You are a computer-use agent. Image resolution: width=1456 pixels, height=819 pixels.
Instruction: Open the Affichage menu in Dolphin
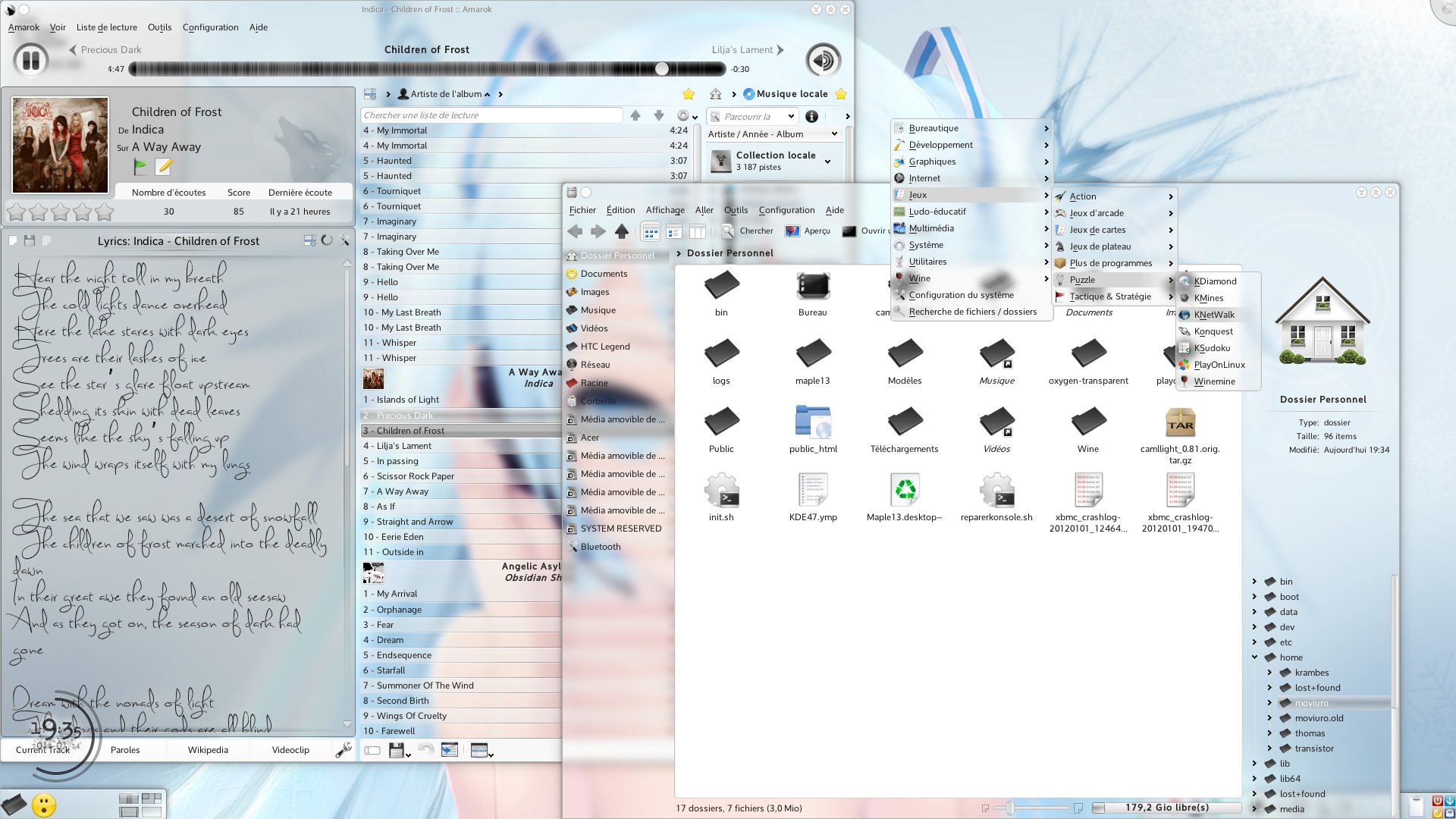[665, 210]
